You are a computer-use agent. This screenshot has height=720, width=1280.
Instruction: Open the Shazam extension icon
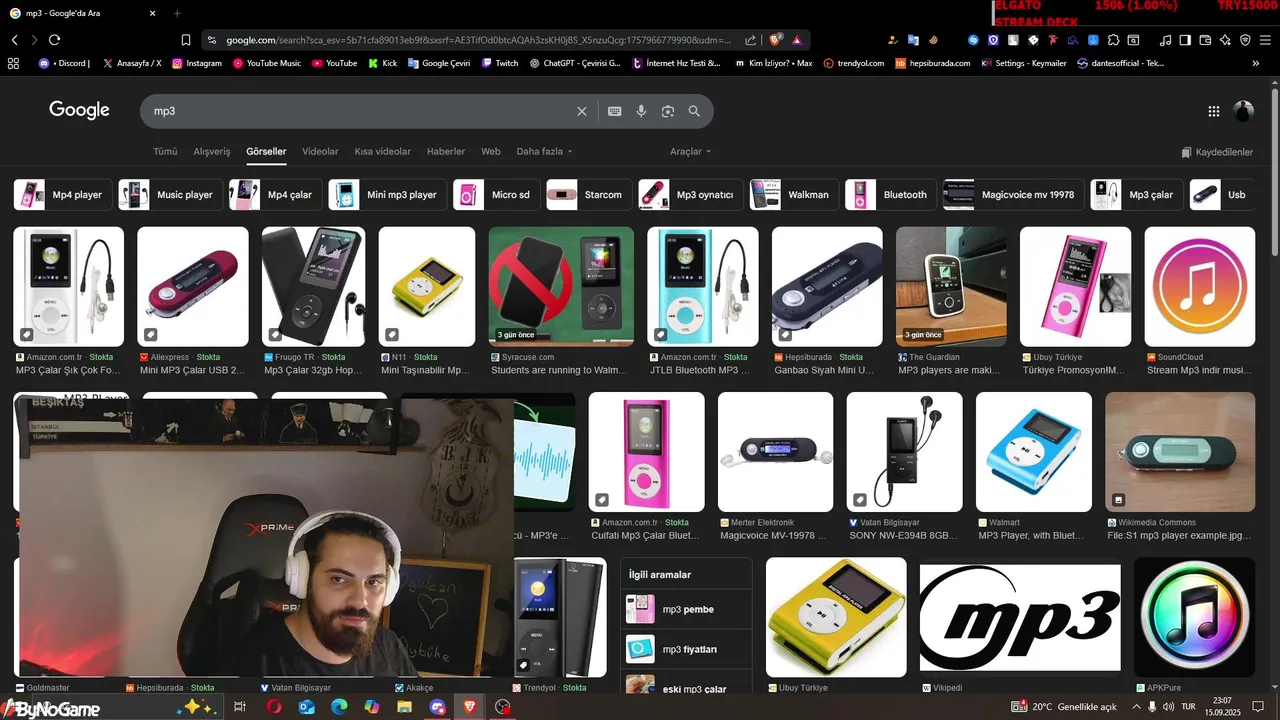tap(974, 40)
